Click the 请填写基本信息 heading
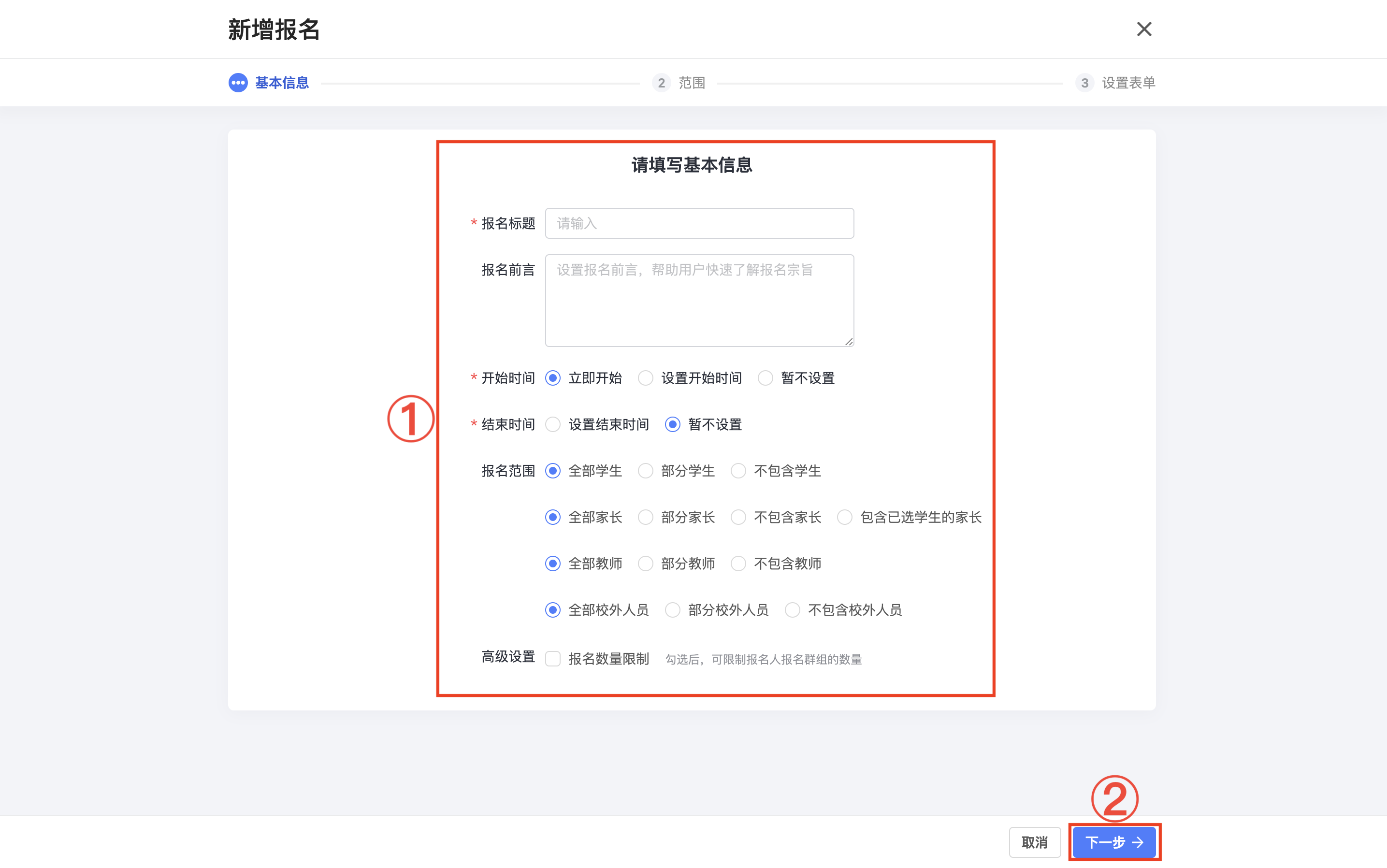 click(692, 165)
